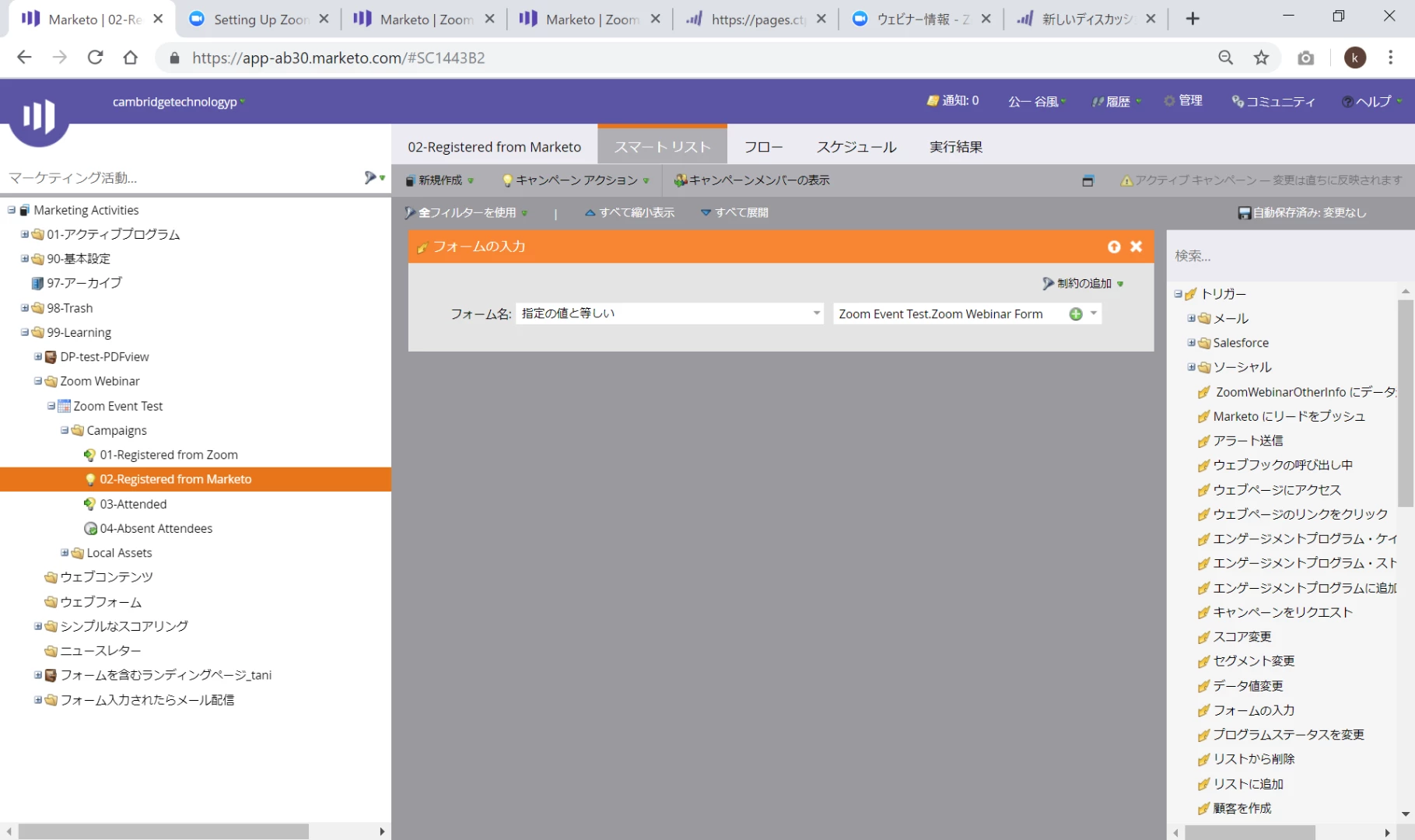
Task: Expand Local Assets folder
Action: point(65,553)
